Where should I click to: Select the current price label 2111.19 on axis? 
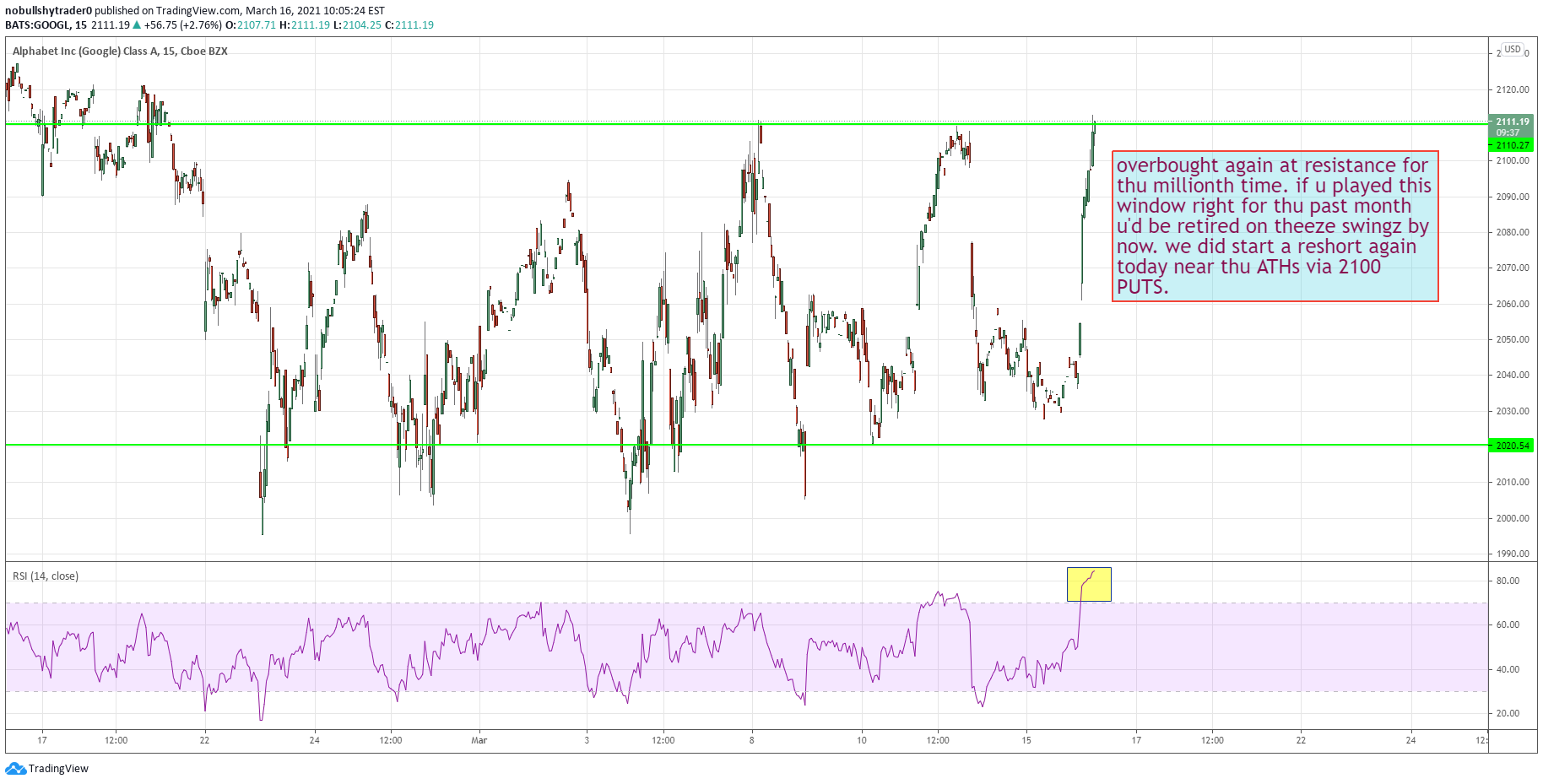coord(1512,122)
